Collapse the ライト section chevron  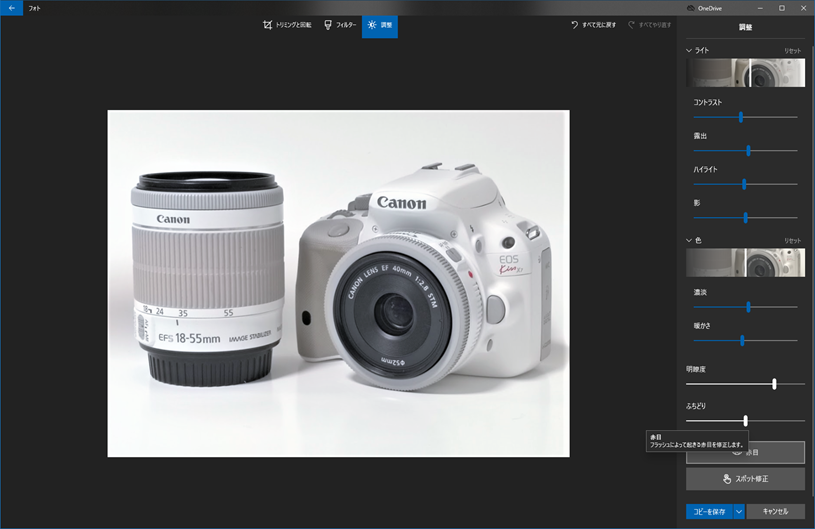[689, 50]
